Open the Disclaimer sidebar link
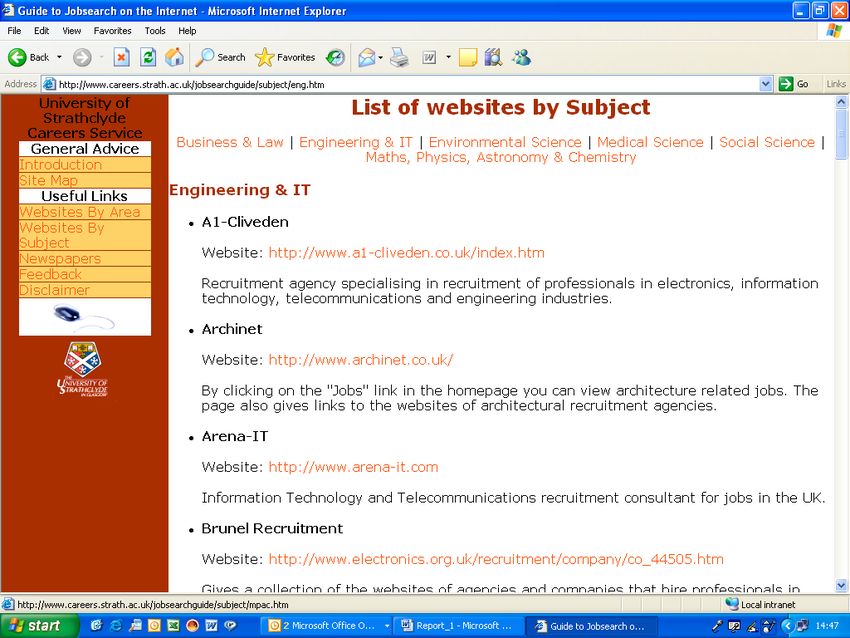This screenshot has height=638, width=850. (x=54, y=290)
